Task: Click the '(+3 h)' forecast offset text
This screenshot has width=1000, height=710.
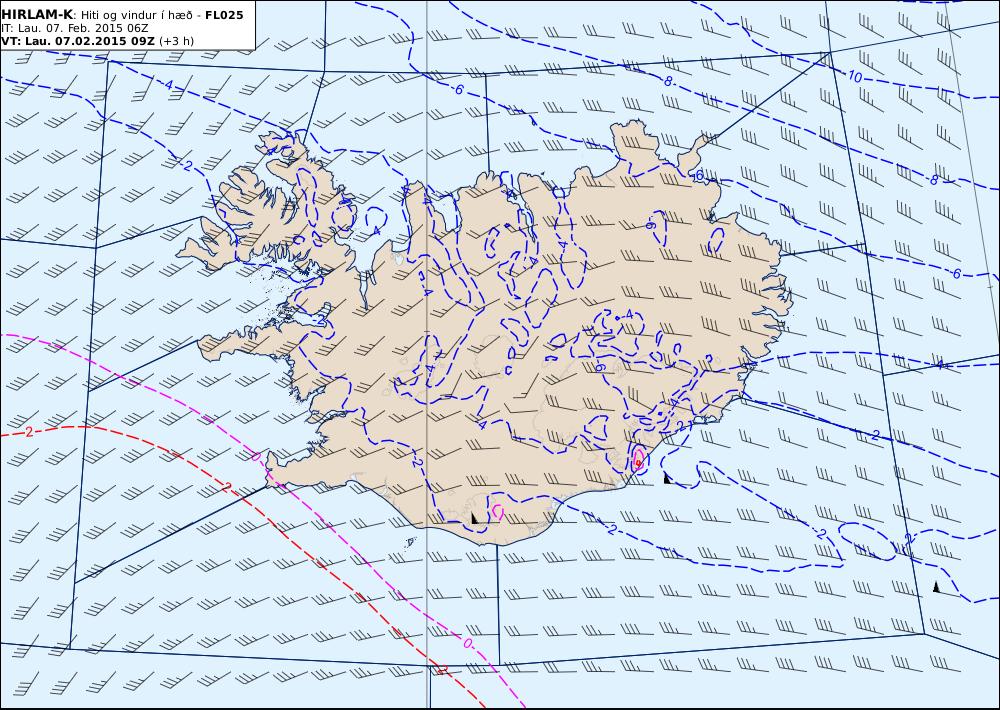Action: click(x=177, y=41)
